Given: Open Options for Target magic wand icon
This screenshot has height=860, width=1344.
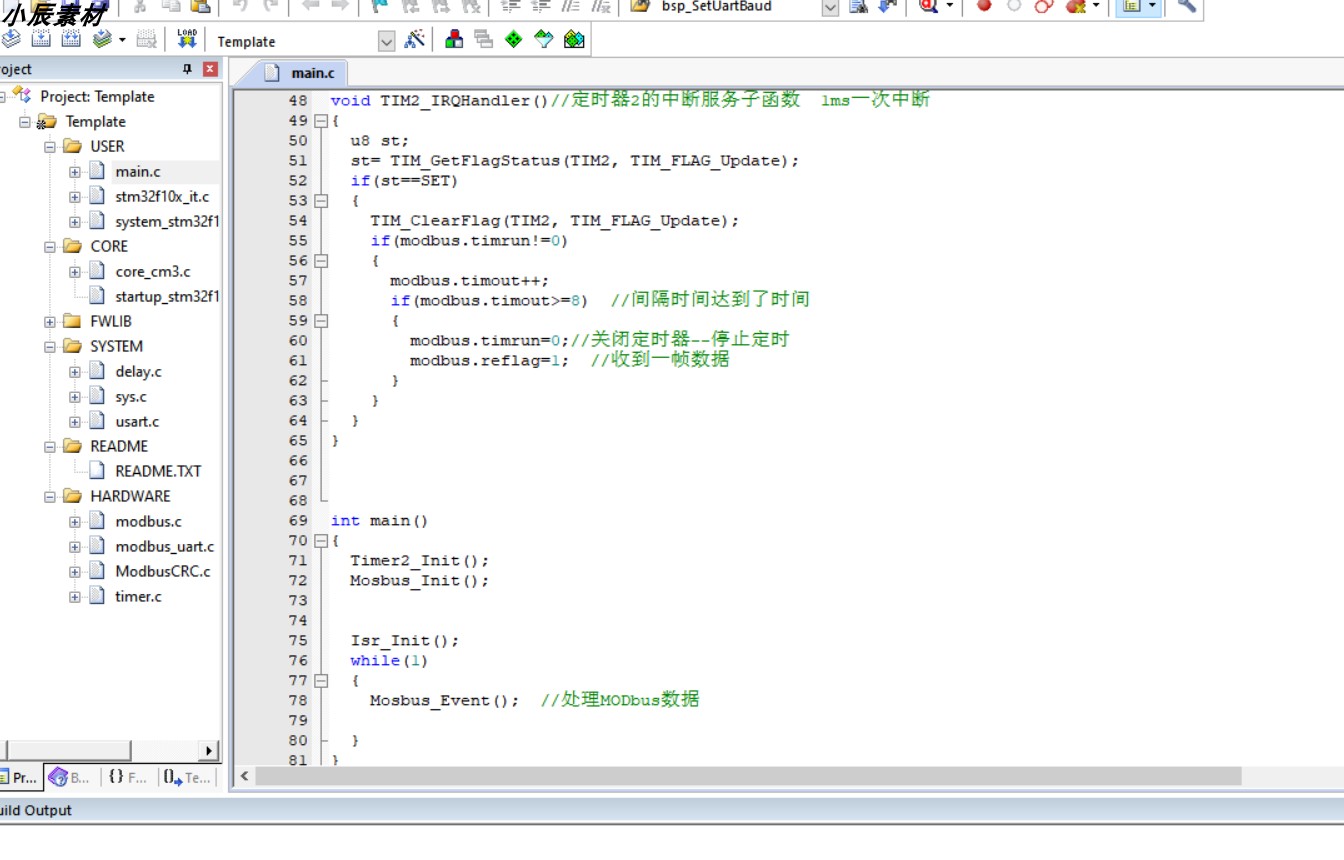Looking at the screenshot, I should 415,39.
